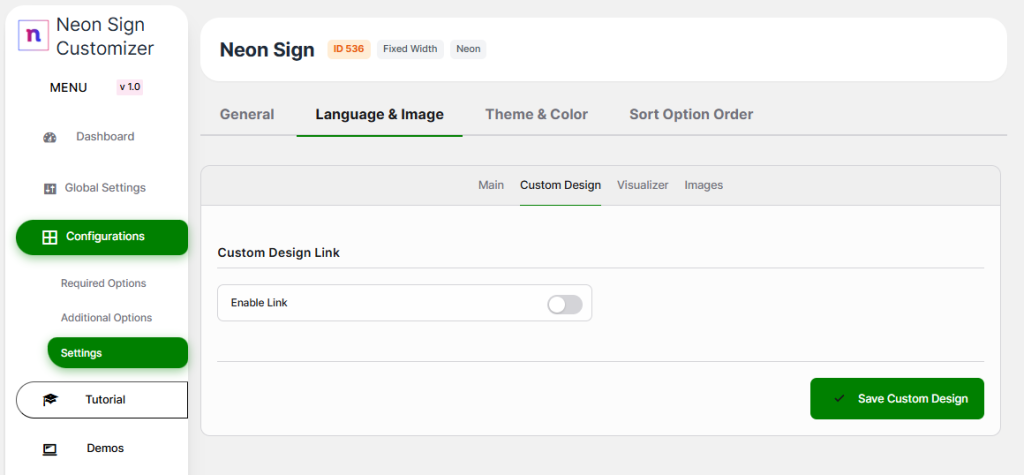1024x475 pixels.
Task: Click the Tutorial graduation cap icon
Action: (50, 400)
